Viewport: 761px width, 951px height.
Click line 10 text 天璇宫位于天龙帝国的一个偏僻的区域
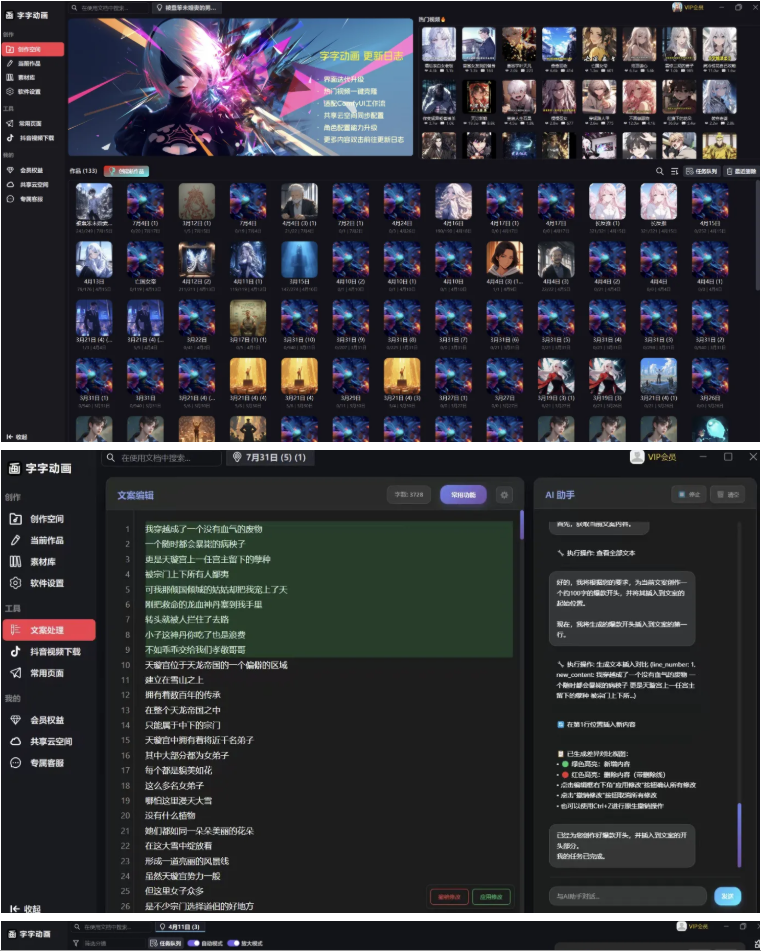(216, 665)
